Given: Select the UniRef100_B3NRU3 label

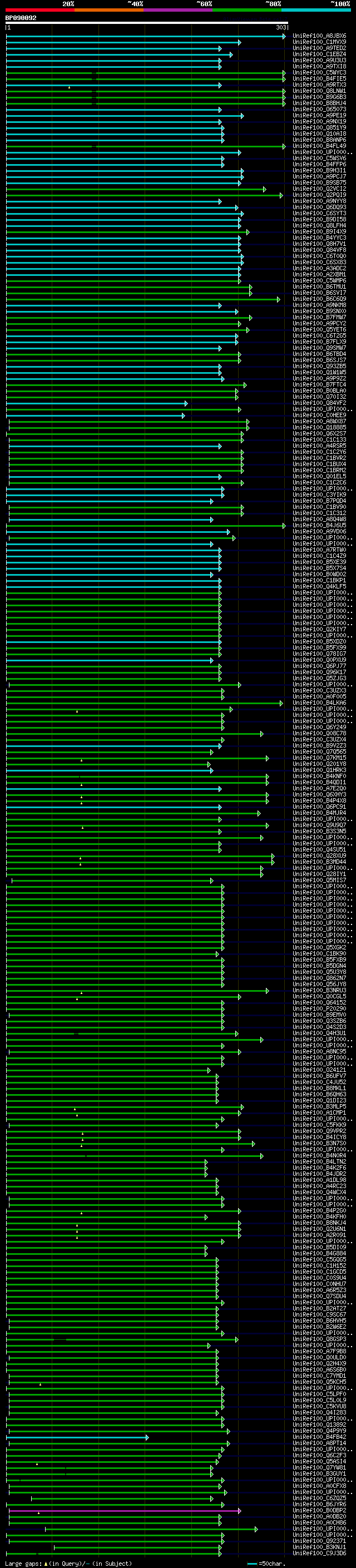Looking at the screenshot, I should 319,990.
